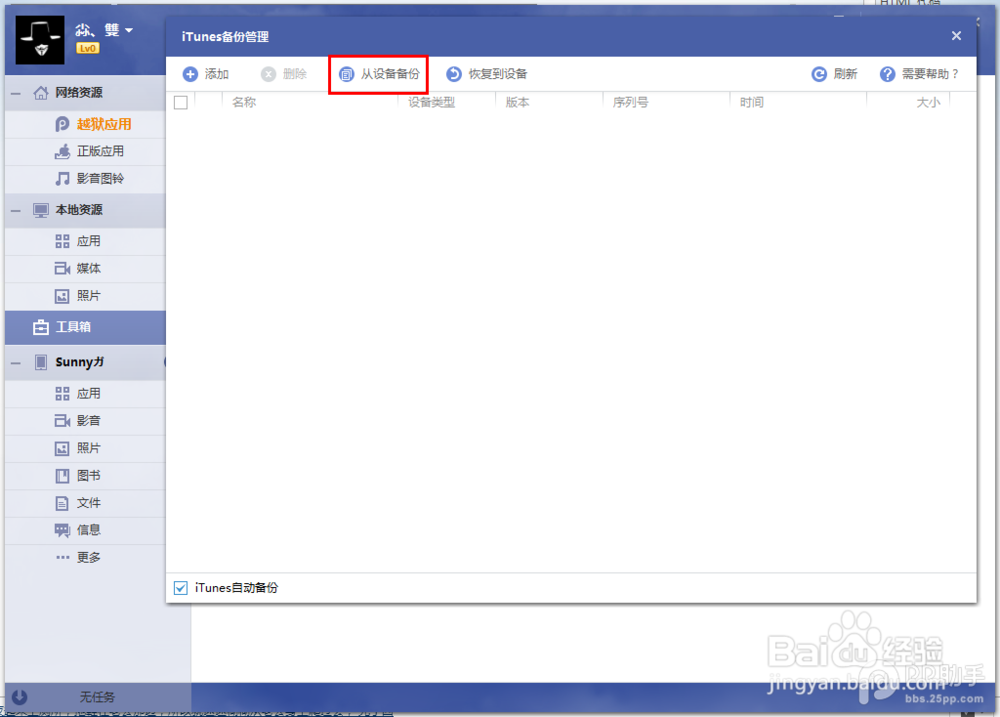Select the 正版应用 genuine apps icon
This screenshot has width=1000, height=717.
pyautogui.click(x=62, y=152)
